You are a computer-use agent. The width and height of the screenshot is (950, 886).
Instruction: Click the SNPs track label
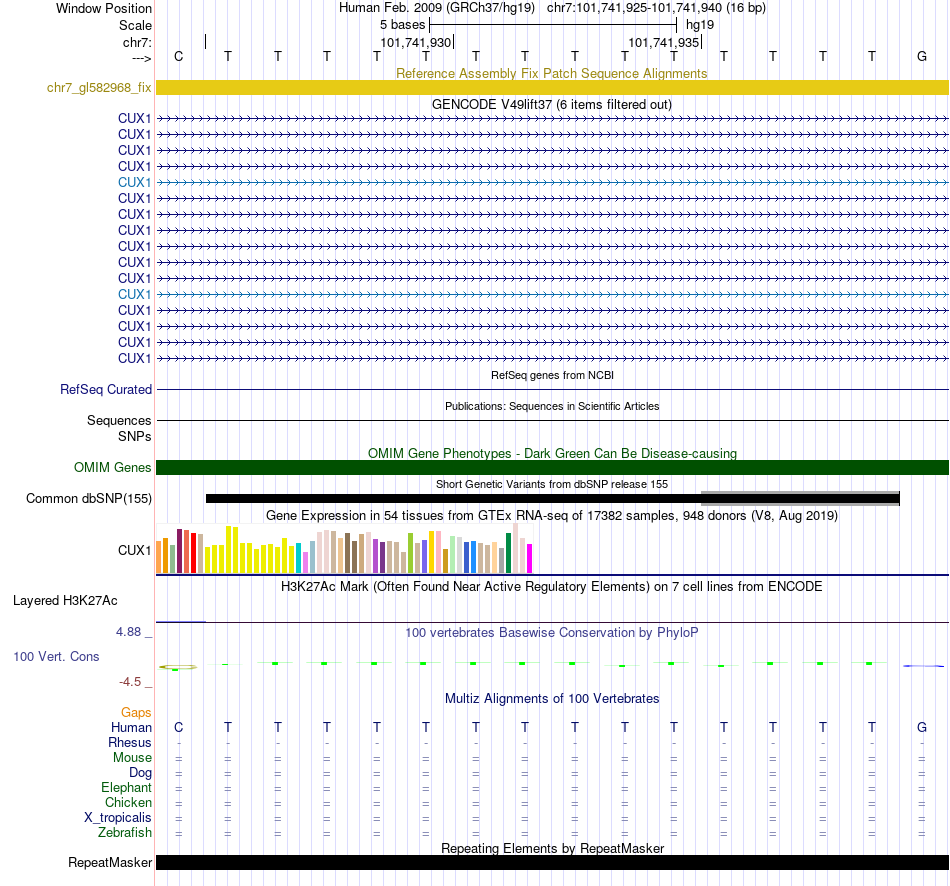[x=135, y=436]
